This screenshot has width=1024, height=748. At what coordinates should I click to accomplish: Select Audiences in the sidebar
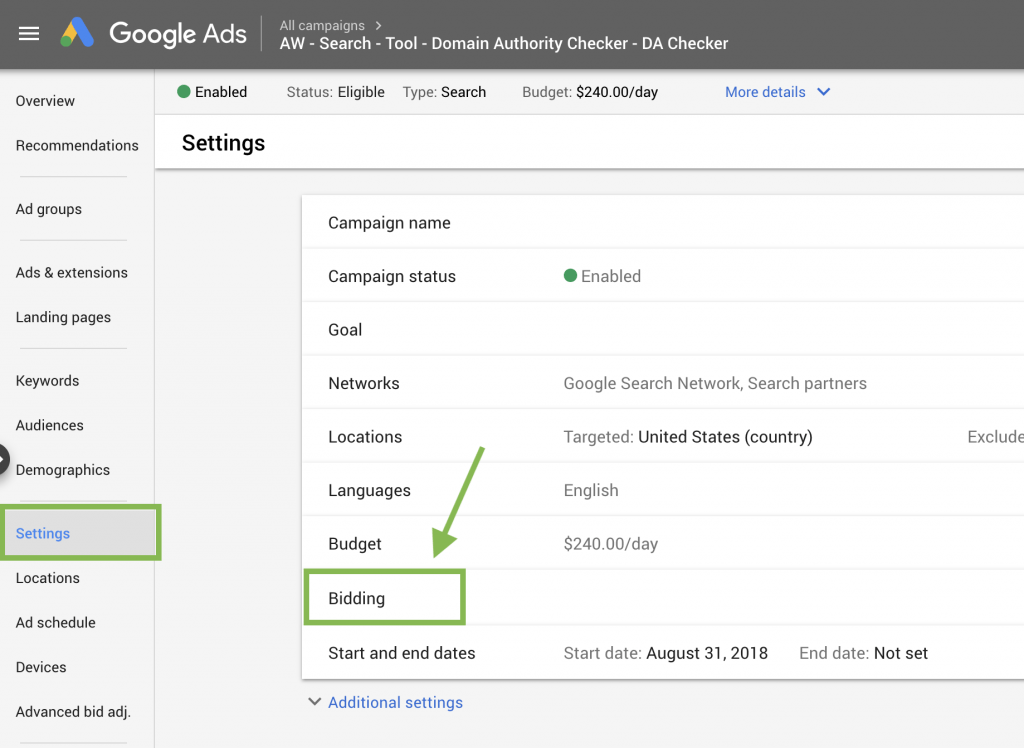[x=50, y=425]
